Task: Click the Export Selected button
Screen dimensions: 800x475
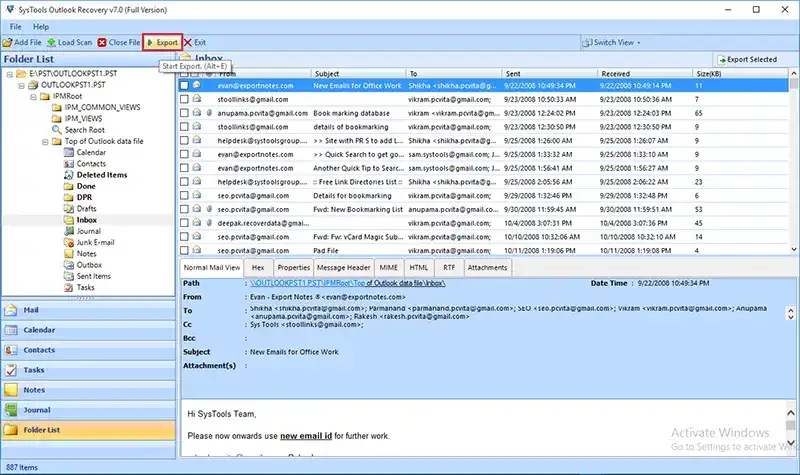Action: coord(747,60)
